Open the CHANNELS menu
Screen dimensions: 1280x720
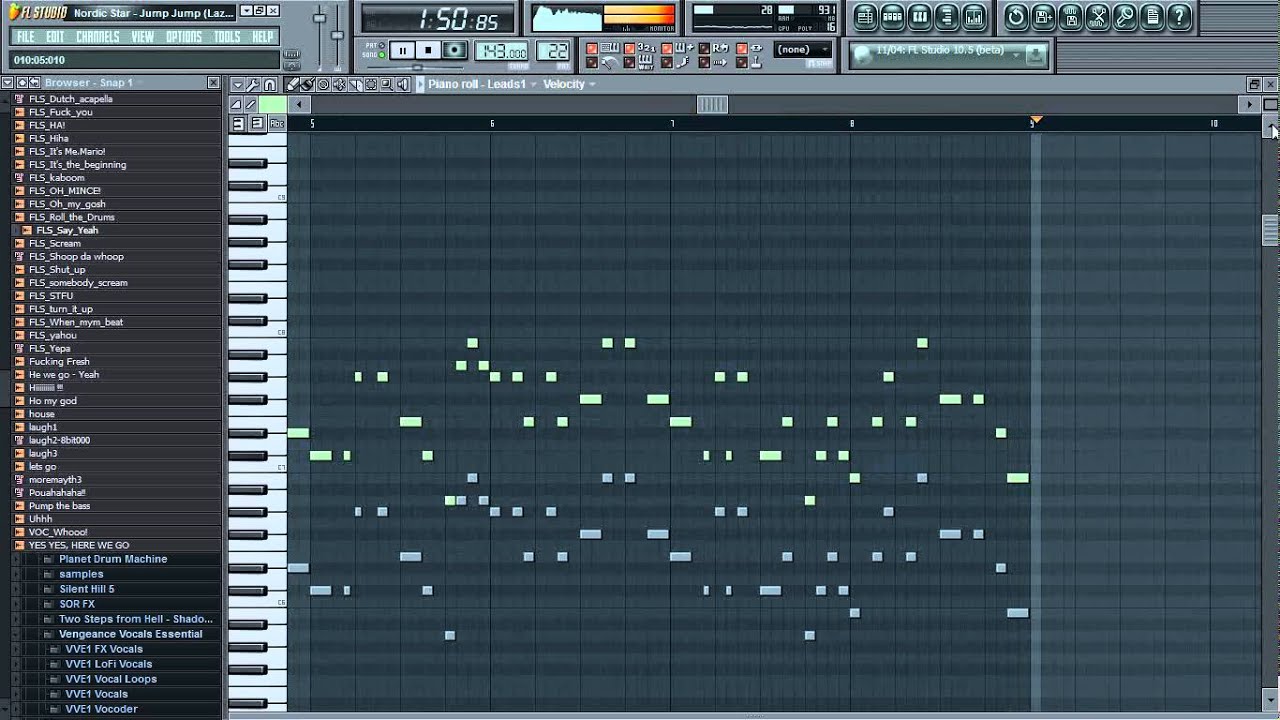98,37
